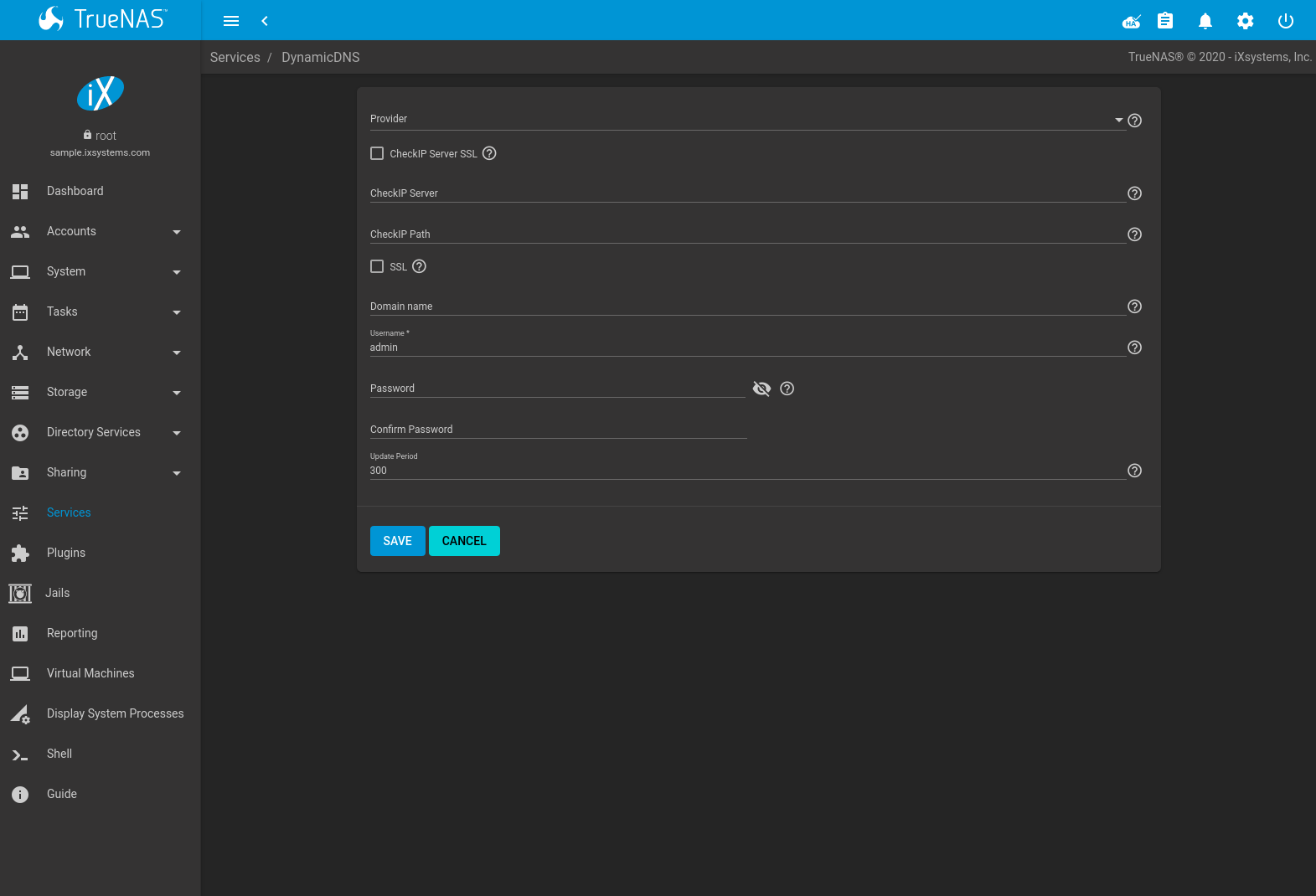Click the Jails sidebar icon
This screenshot has height=896, width=1316.
(x=20, y=593)
